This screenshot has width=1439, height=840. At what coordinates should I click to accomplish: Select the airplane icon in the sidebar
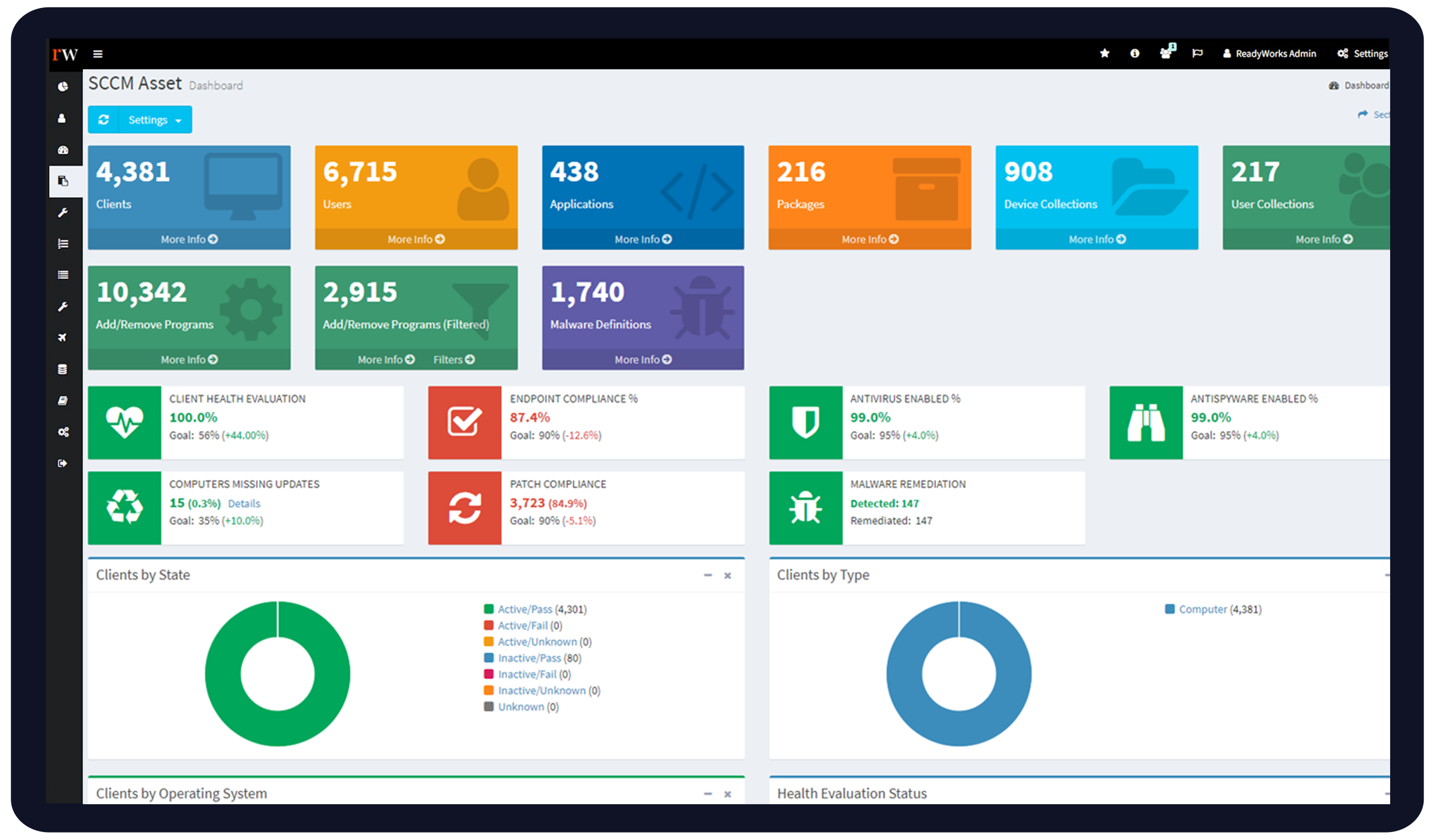click(x=63, y=338)
